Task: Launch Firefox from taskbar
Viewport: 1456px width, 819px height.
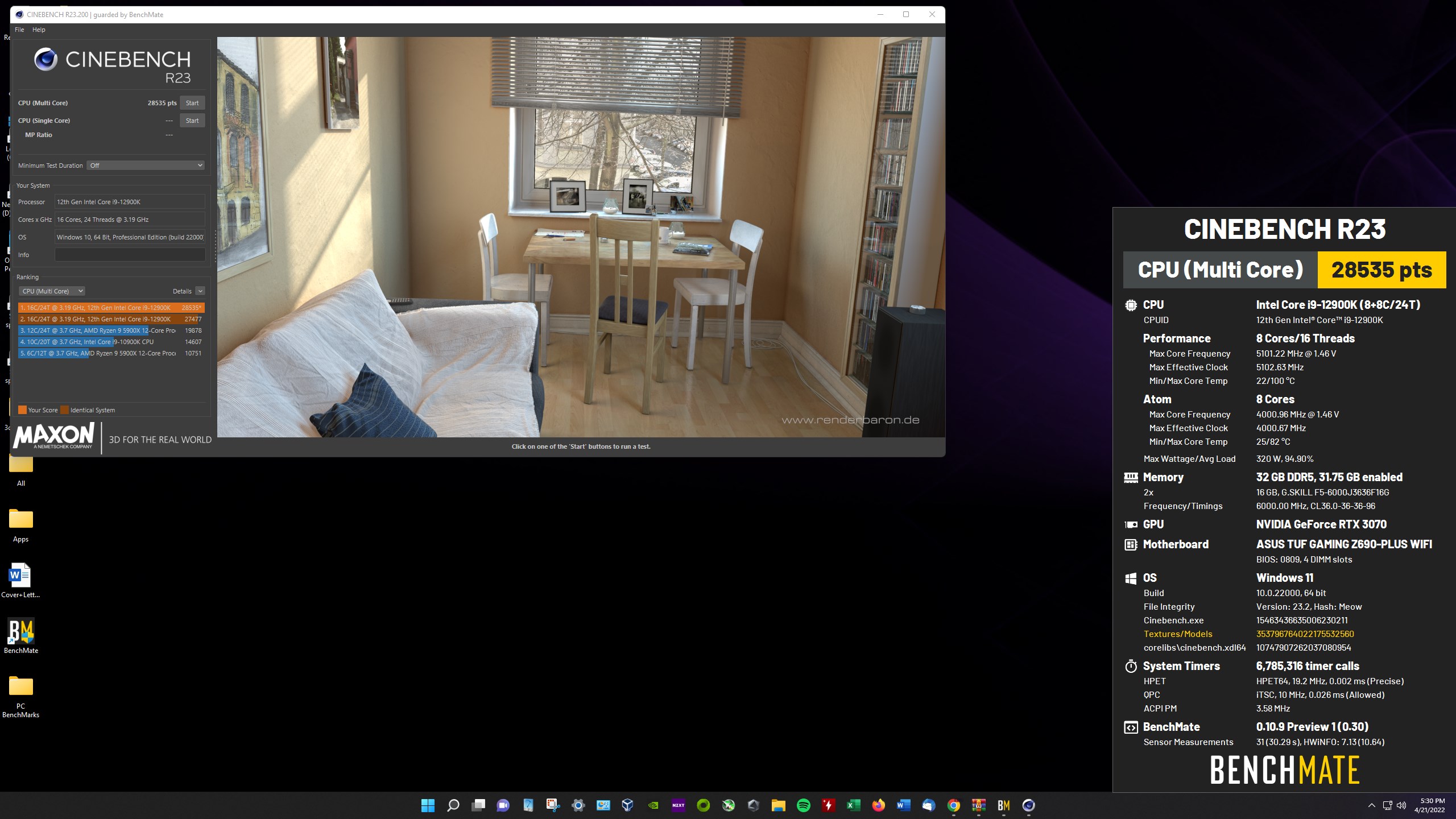Action: 878,805
